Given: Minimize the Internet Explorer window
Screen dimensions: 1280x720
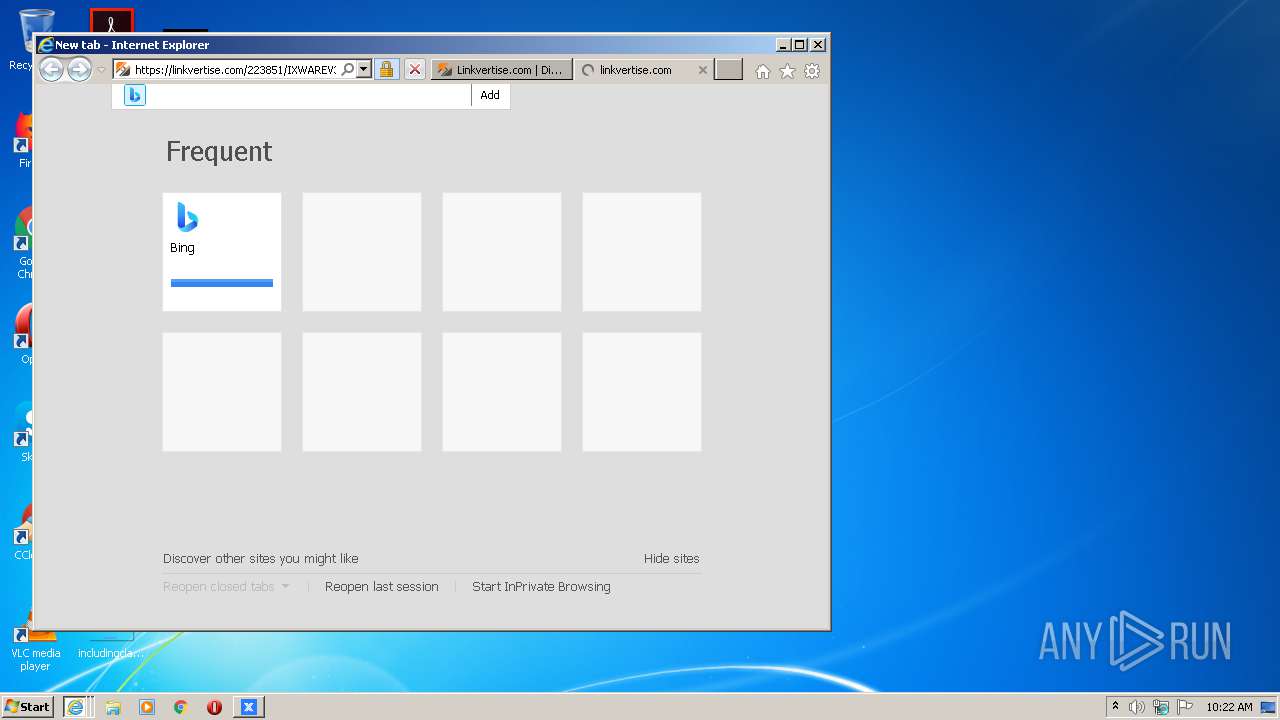Looking at the screenshot, I should 783,45.
